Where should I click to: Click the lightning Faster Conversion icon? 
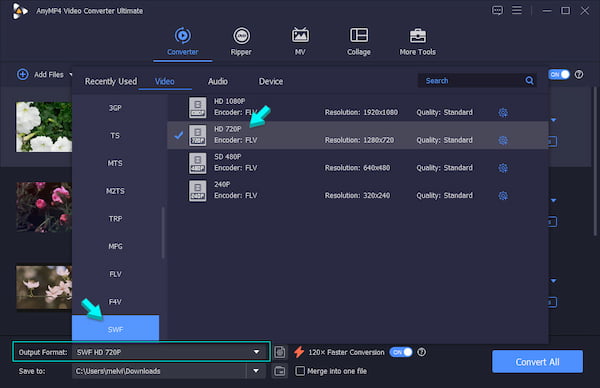coord(299,352)
